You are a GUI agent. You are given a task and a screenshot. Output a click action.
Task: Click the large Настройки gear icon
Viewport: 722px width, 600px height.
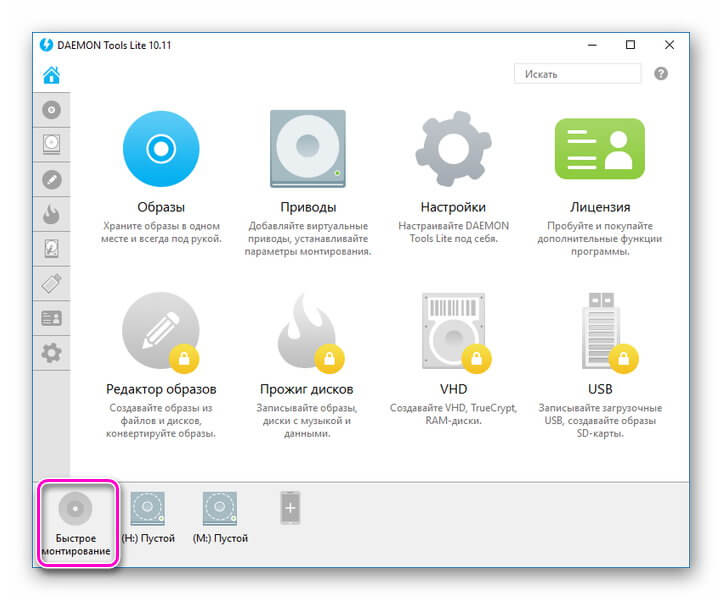coord(454,149)
